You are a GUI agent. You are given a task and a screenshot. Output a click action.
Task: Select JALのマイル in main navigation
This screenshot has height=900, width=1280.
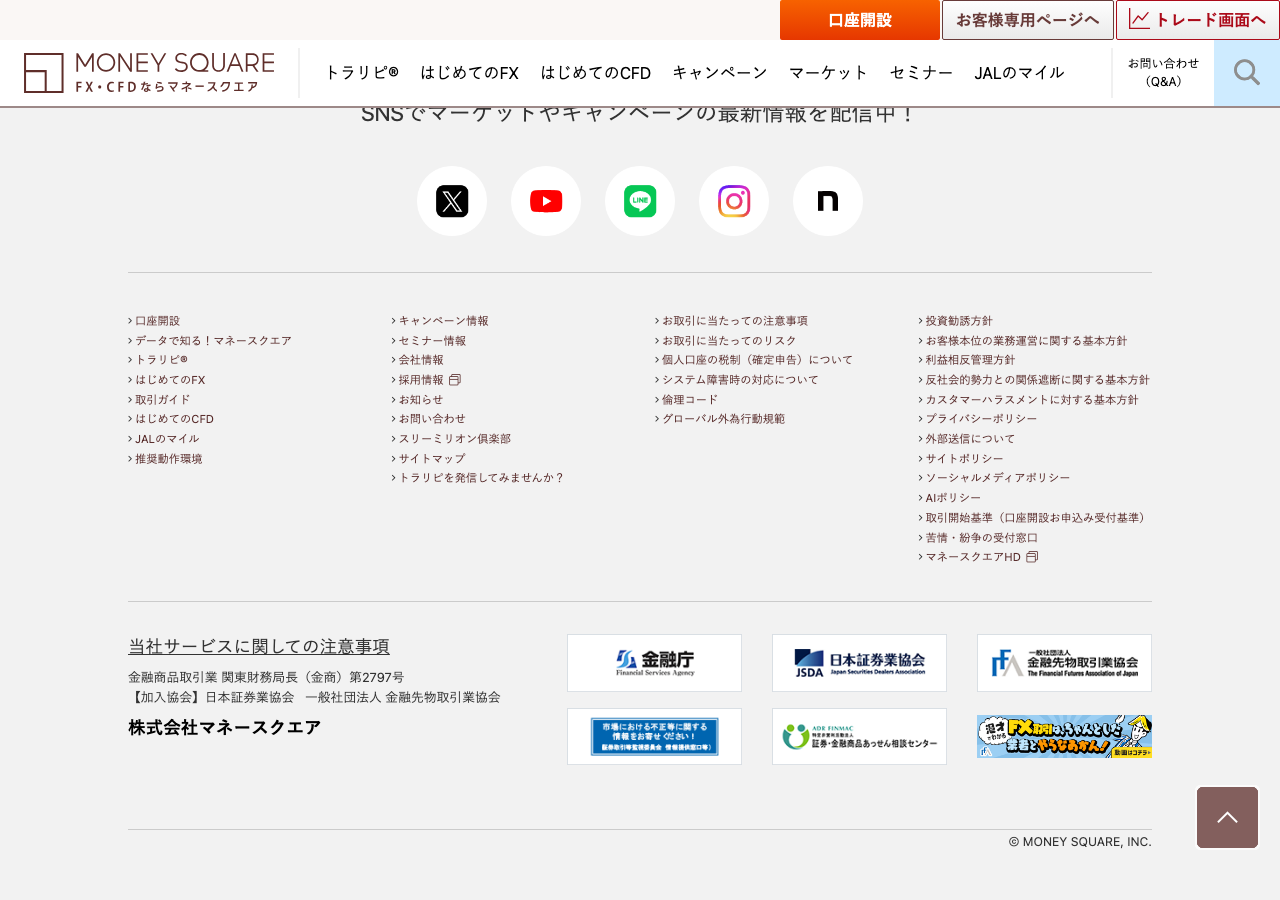coord(1019,72)
